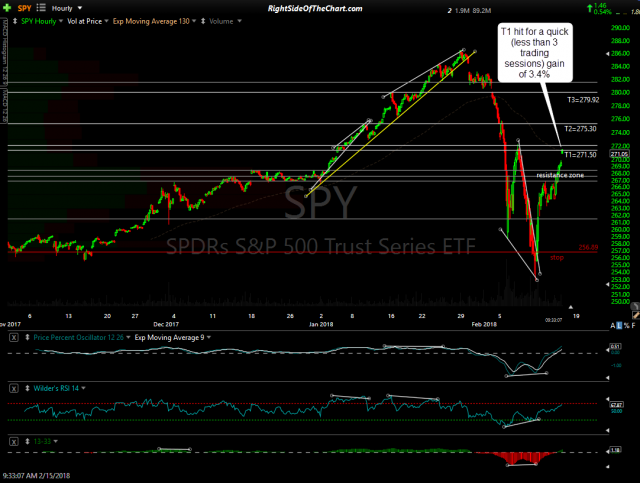Click upper axis arrow of RSI panel

pos(607,399)
